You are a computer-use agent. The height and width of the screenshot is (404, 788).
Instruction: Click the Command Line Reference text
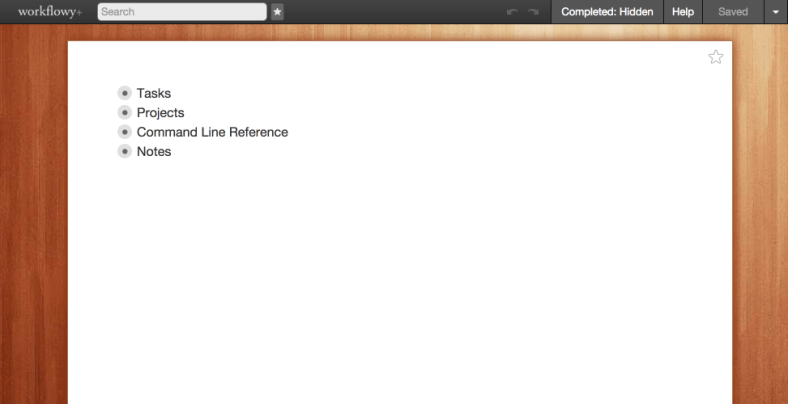click(x=212, y=132)
